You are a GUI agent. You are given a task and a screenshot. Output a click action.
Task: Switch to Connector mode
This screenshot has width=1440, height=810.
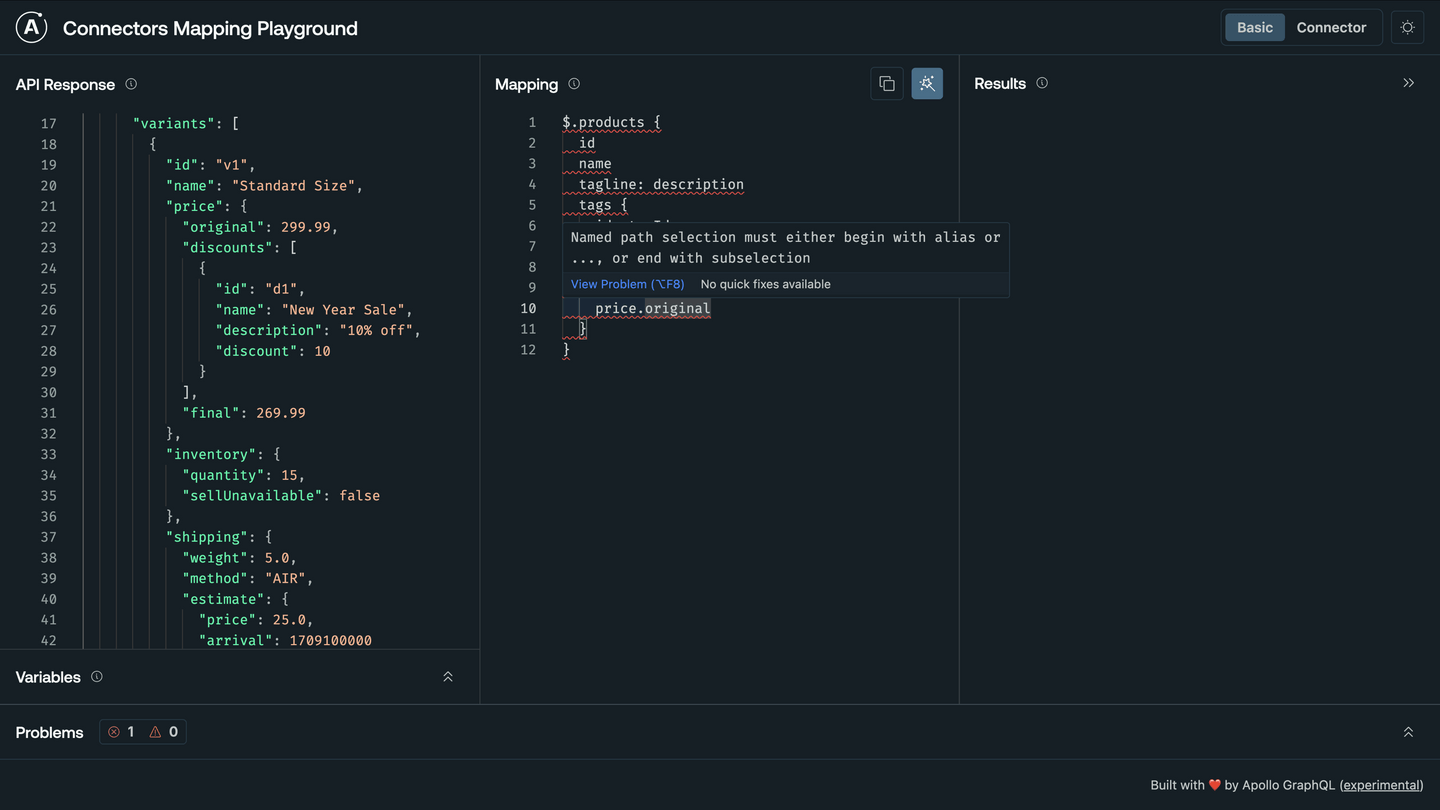[x=1330, y=28]
